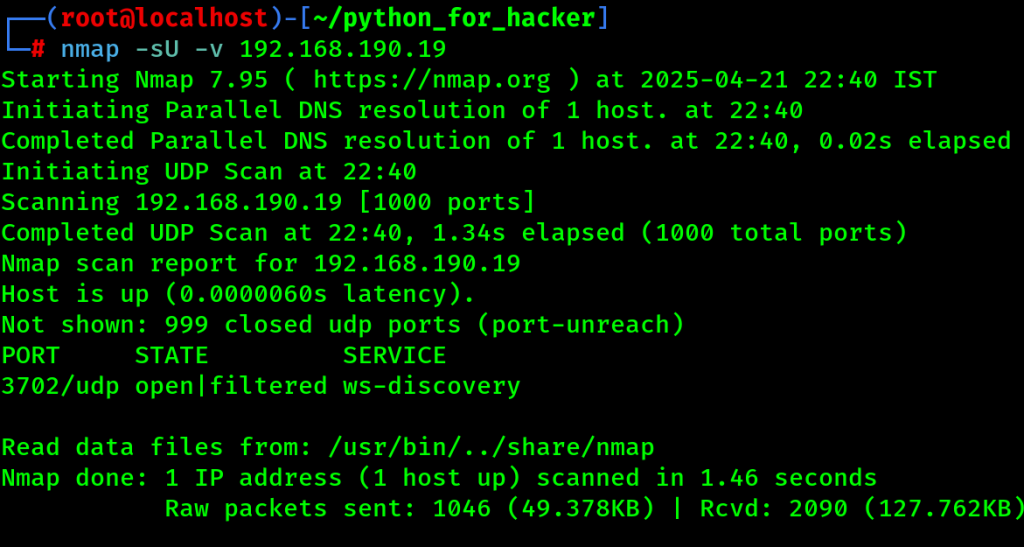Click the SERVICE column header
Viewport: 1024px width, 547px height.
tap(394, 355)
